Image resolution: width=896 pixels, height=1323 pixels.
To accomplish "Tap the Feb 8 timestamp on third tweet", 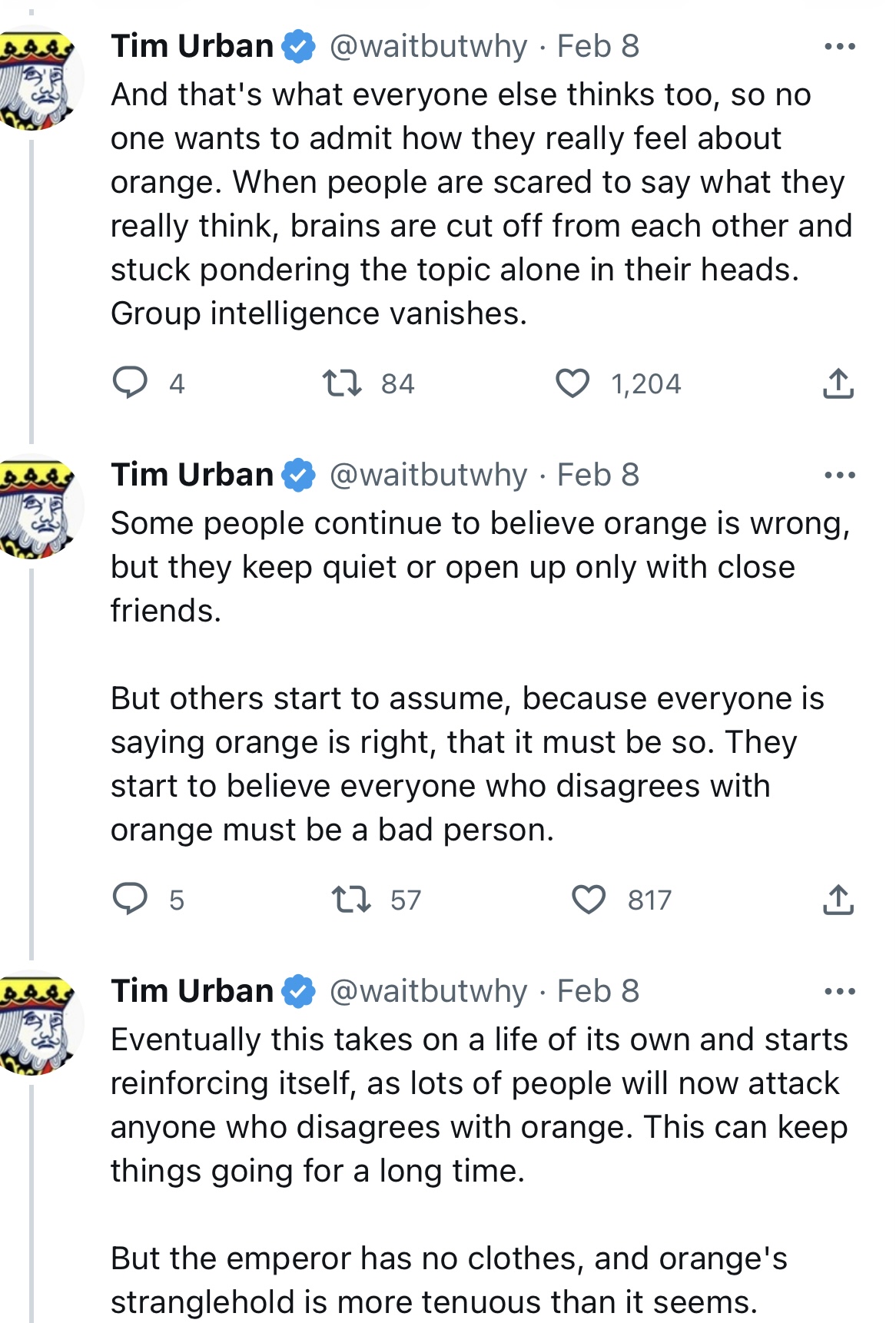I will (598, 992).
